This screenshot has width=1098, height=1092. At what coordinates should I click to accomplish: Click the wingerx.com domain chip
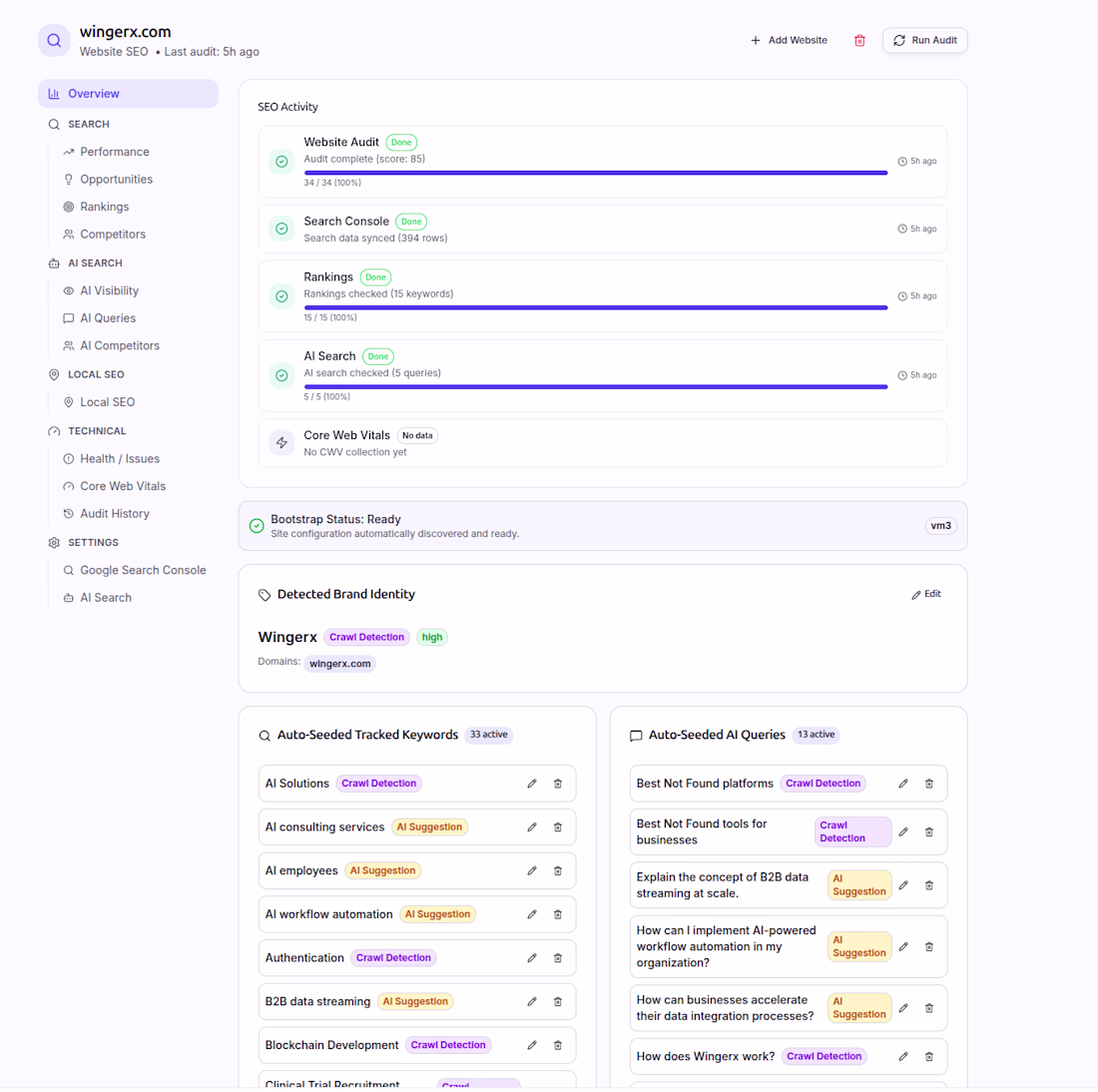339,664
